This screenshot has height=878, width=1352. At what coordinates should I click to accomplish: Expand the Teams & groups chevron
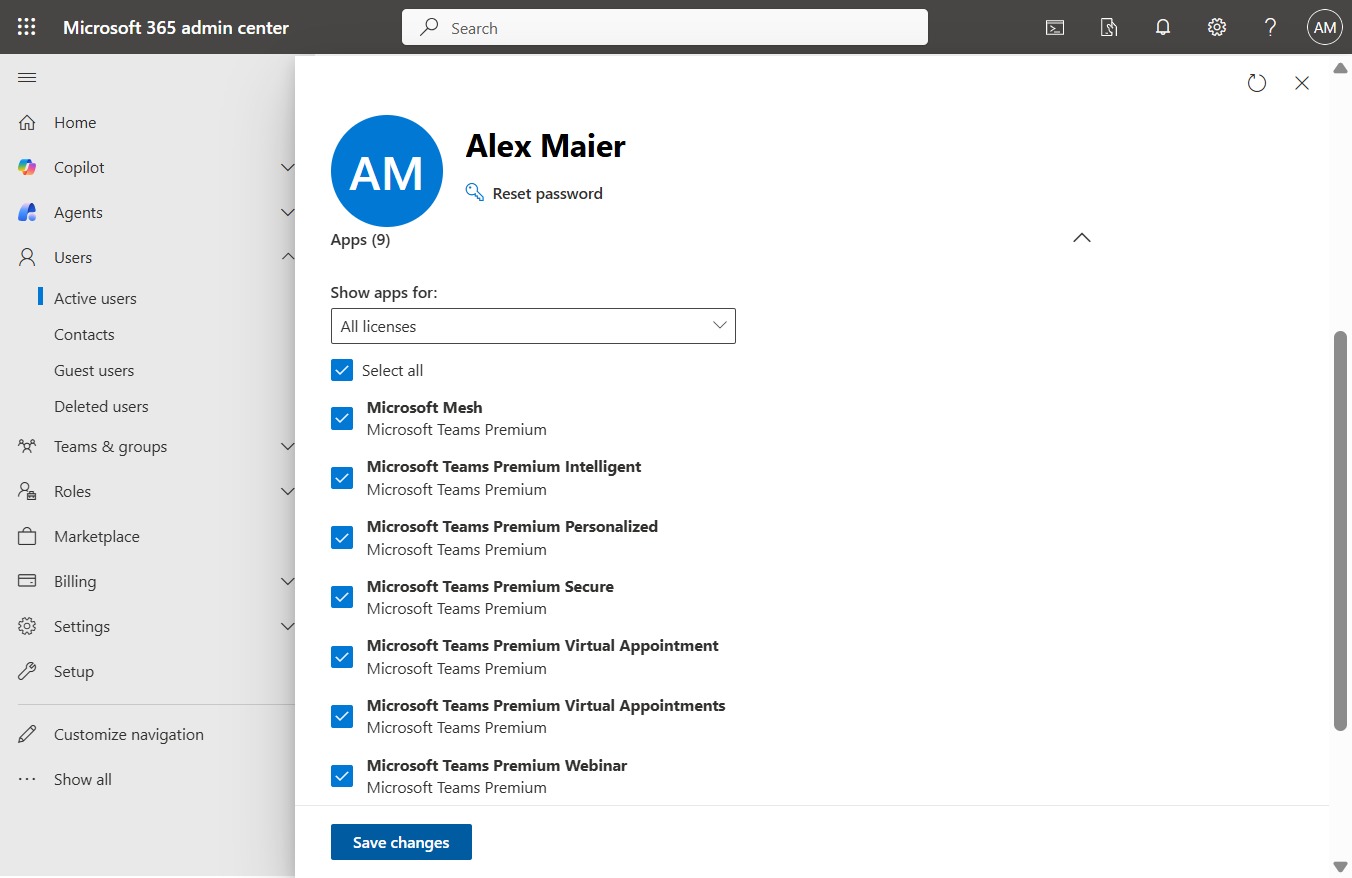(x=287, y=446)
